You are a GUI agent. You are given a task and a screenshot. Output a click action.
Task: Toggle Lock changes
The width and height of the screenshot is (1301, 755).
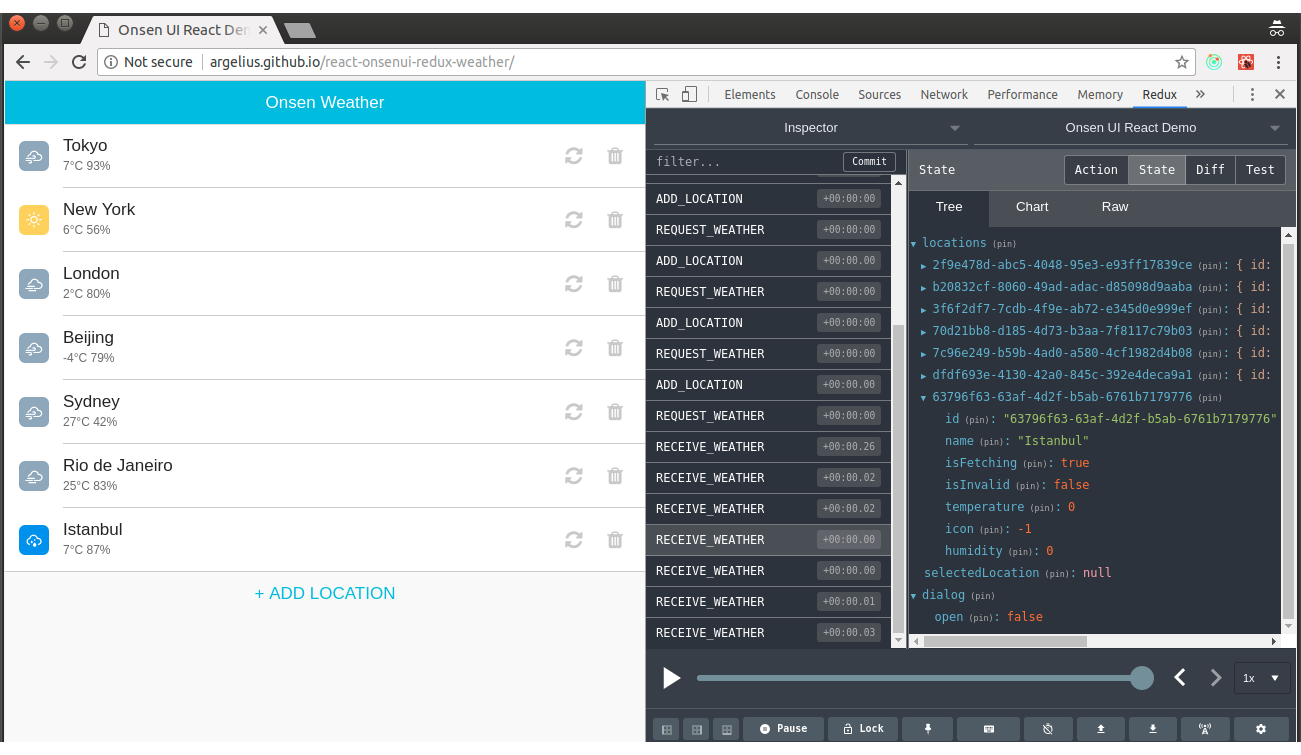(x=863, y=729)
